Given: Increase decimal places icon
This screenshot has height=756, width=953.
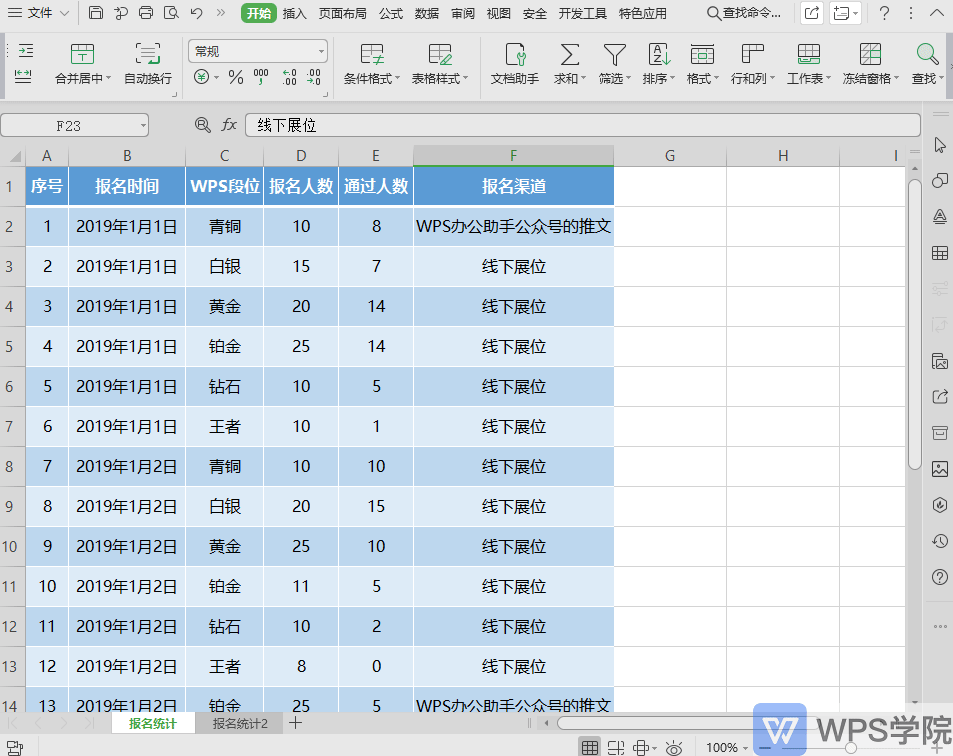Looking at the screenshot, I should 289,77.
